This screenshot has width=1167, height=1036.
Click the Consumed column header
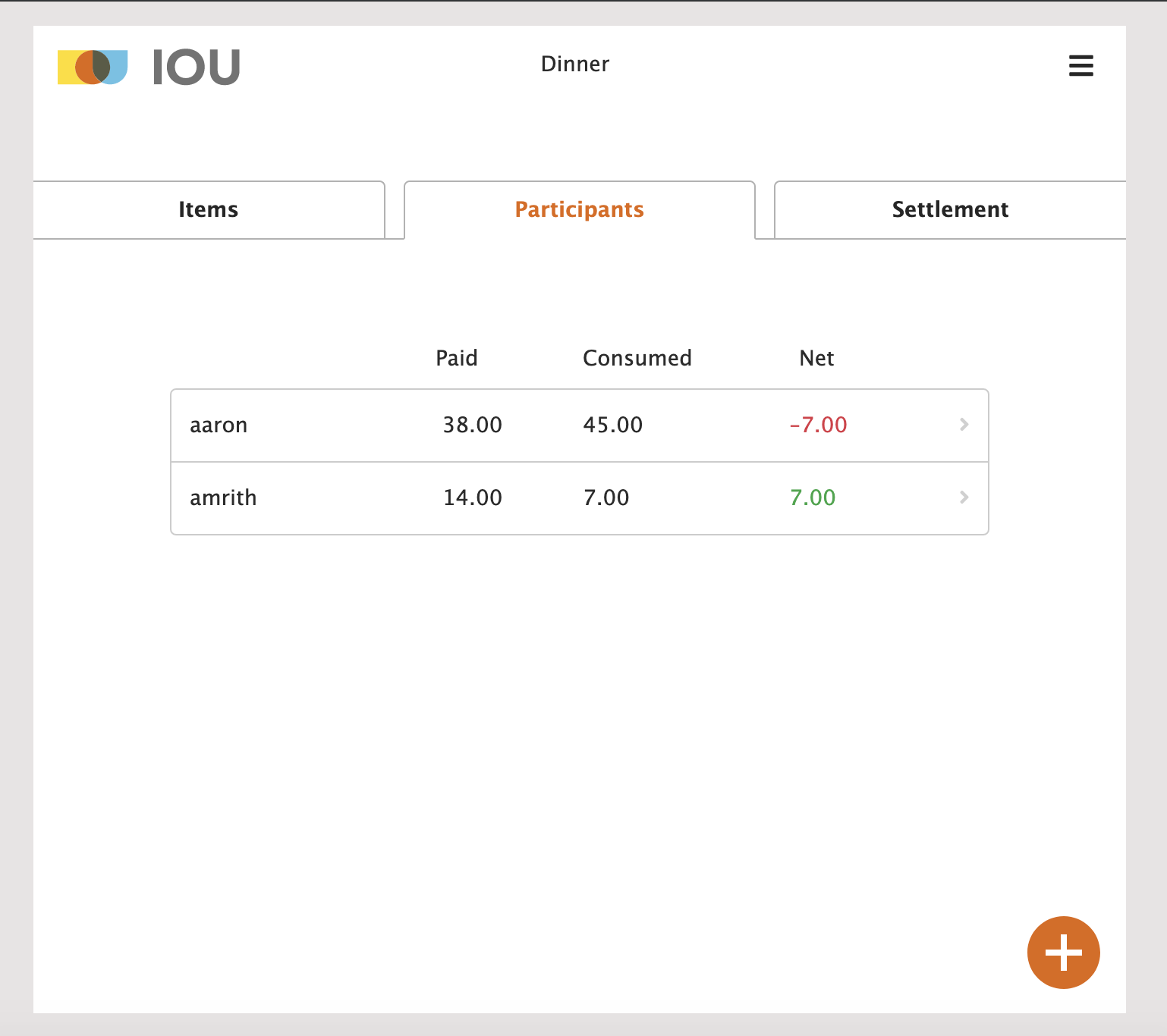tap(637, 357)
